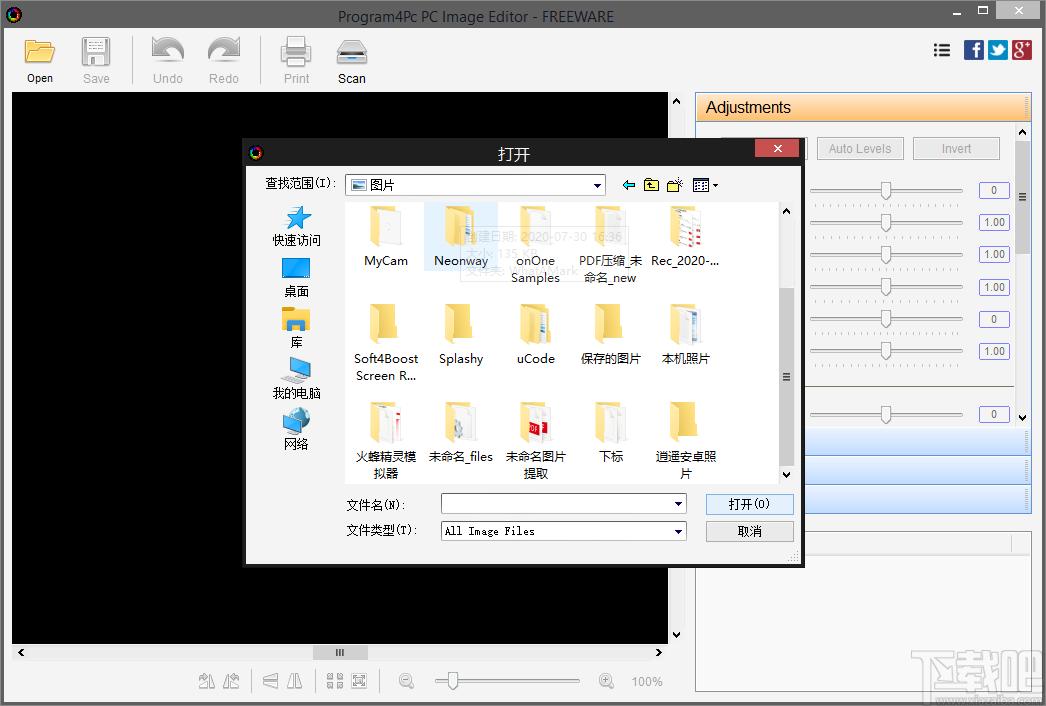This screenshot has height=706, width=1046.
Task: Click the back arrow in the open dialog
Action: [628, 185]
